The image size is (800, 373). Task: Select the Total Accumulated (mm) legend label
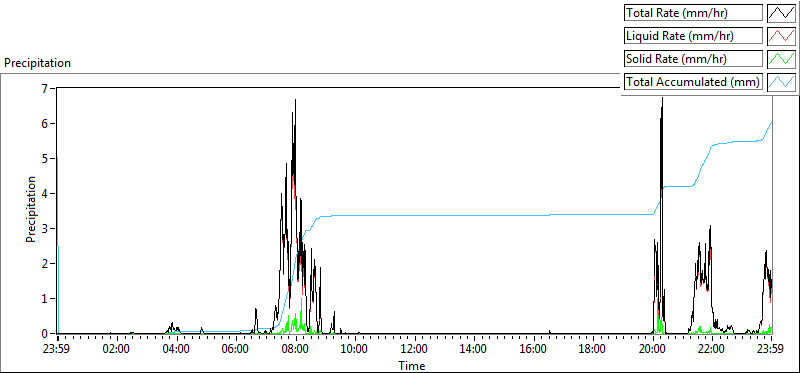[693, 81]
